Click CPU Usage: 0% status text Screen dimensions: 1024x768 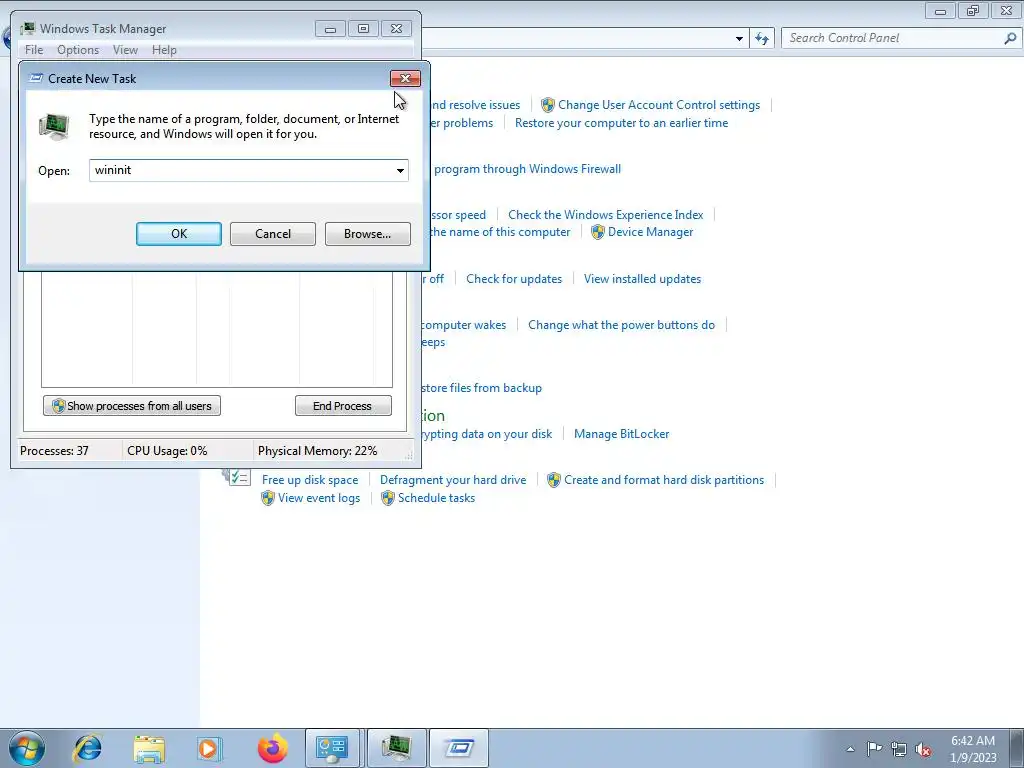tap(167, 451)
